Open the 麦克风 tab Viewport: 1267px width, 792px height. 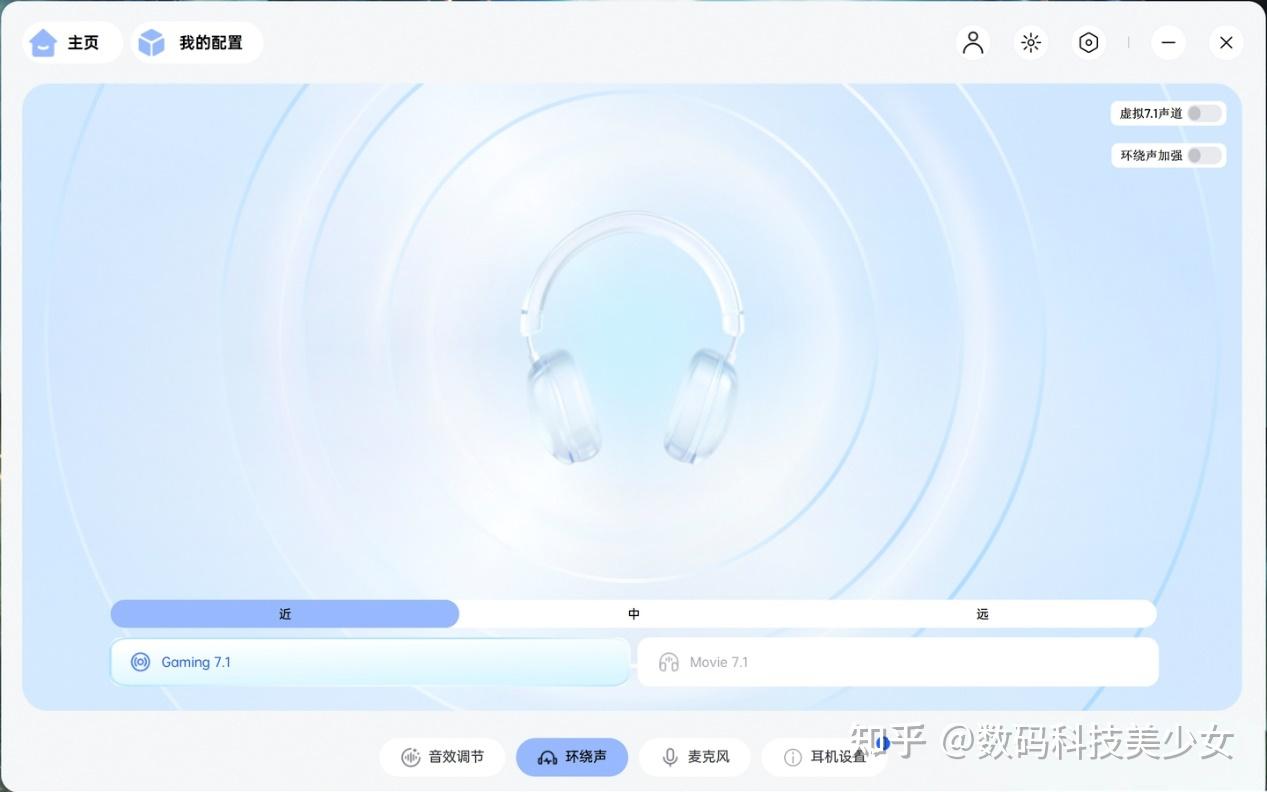[x=696, y=757]
